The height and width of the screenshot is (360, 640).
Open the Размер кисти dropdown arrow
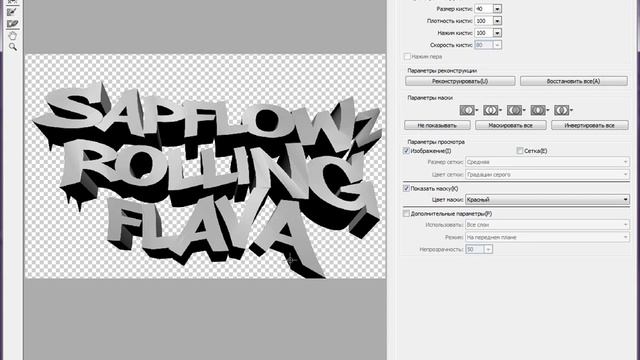[x=497, y=9]
